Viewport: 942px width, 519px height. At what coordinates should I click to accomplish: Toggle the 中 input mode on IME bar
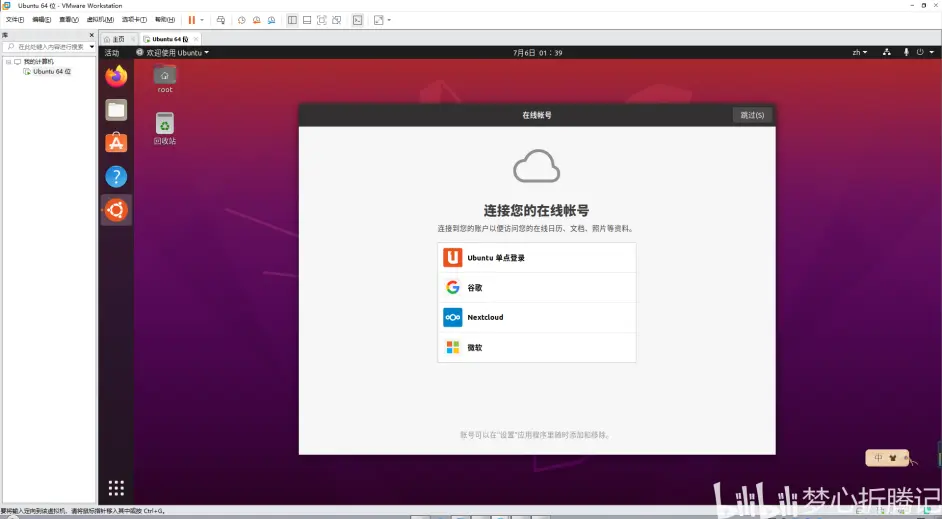point(878,458)
